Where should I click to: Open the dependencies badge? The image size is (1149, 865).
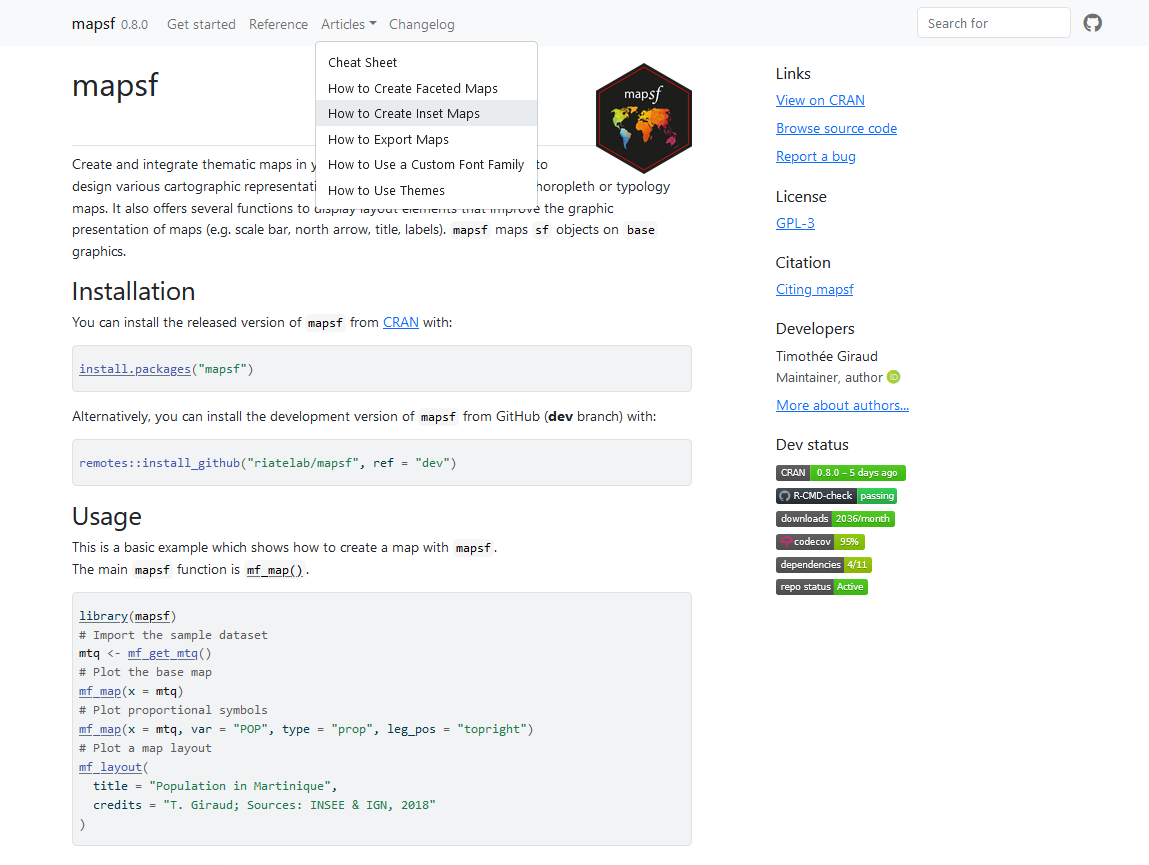point(824,565)
